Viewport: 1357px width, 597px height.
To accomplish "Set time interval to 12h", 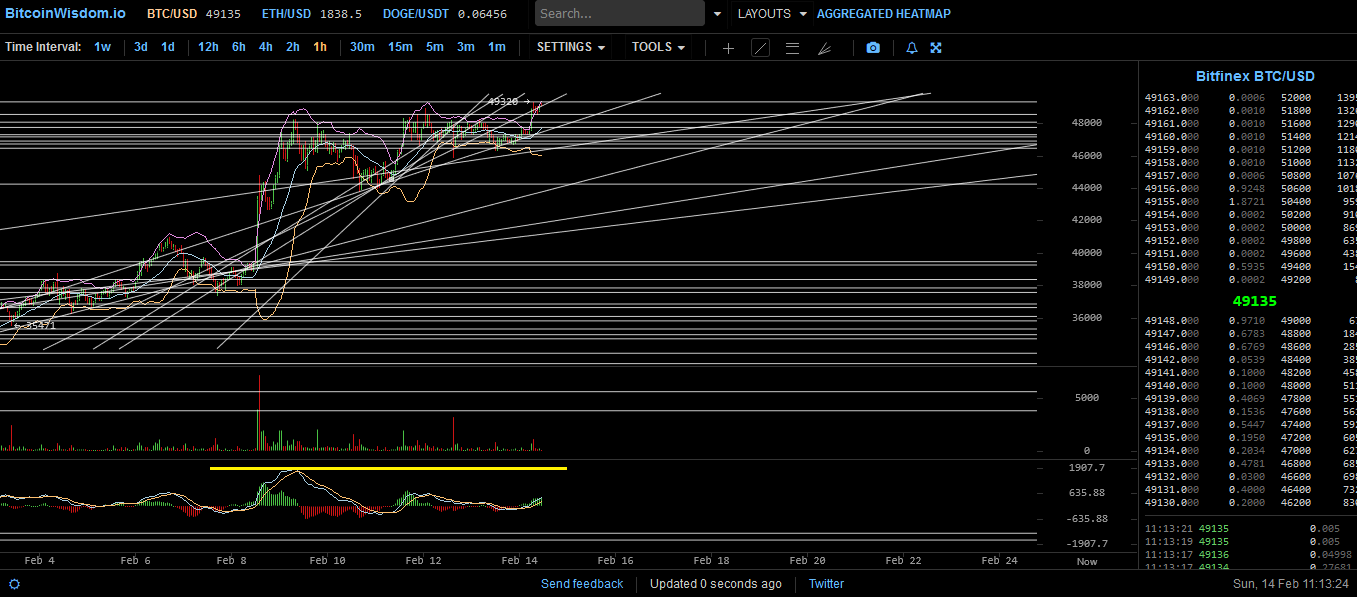I will [208, 47].
